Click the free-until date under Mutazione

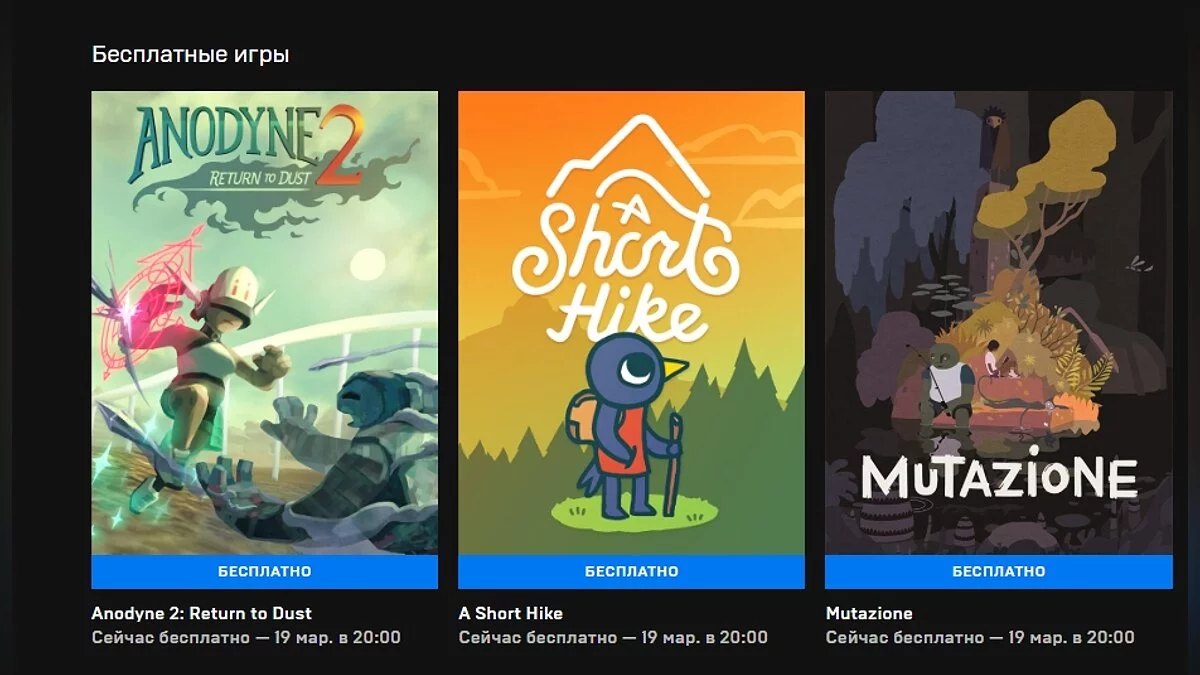pyautogui.click(x=980, y=637)
